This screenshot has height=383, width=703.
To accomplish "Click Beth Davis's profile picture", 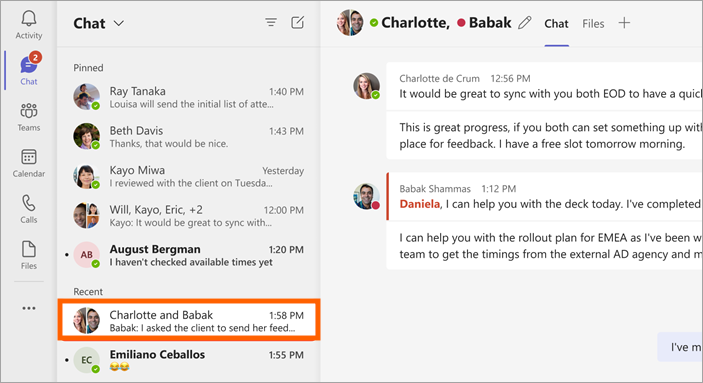I will pos(87,136).
